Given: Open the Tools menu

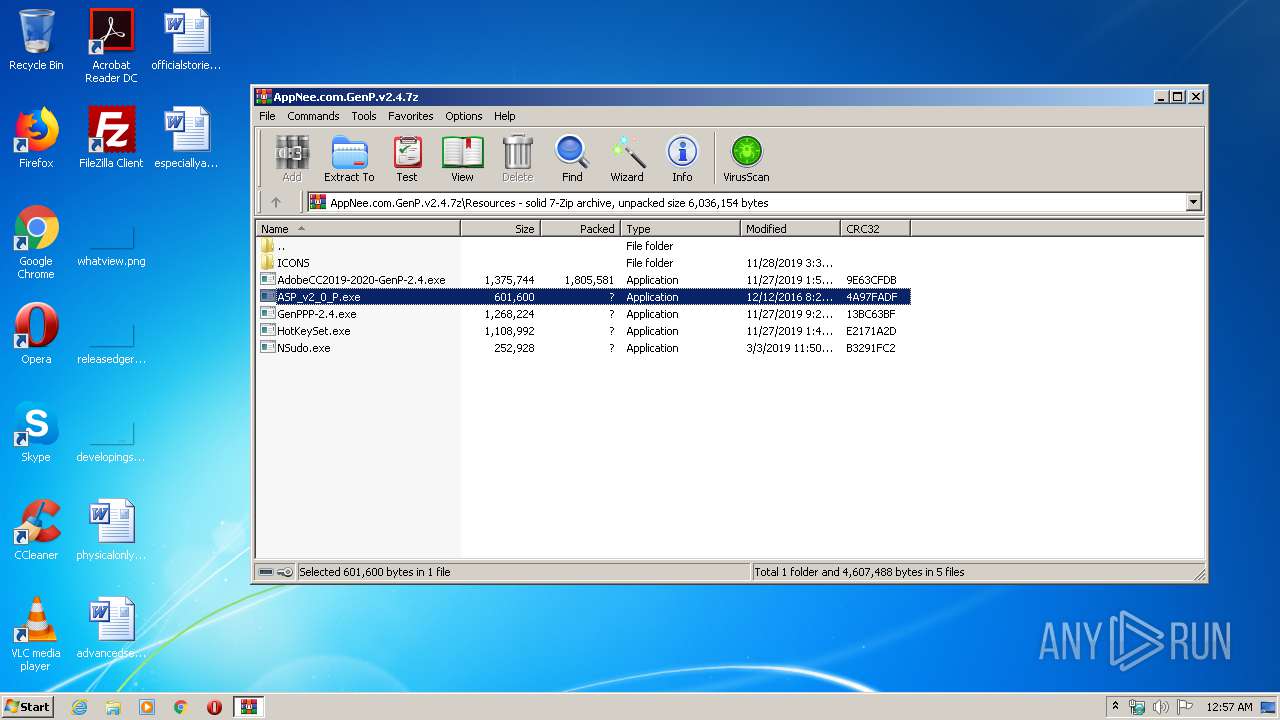Looking at the screenshot, I should pos(364,116).
